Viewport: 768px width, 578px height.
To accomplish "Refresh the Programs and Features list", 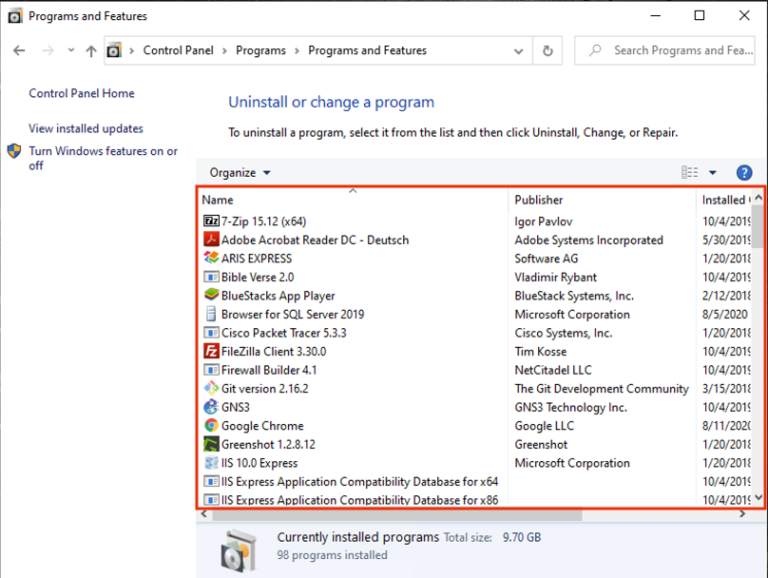I will click(x=548, y=50).
